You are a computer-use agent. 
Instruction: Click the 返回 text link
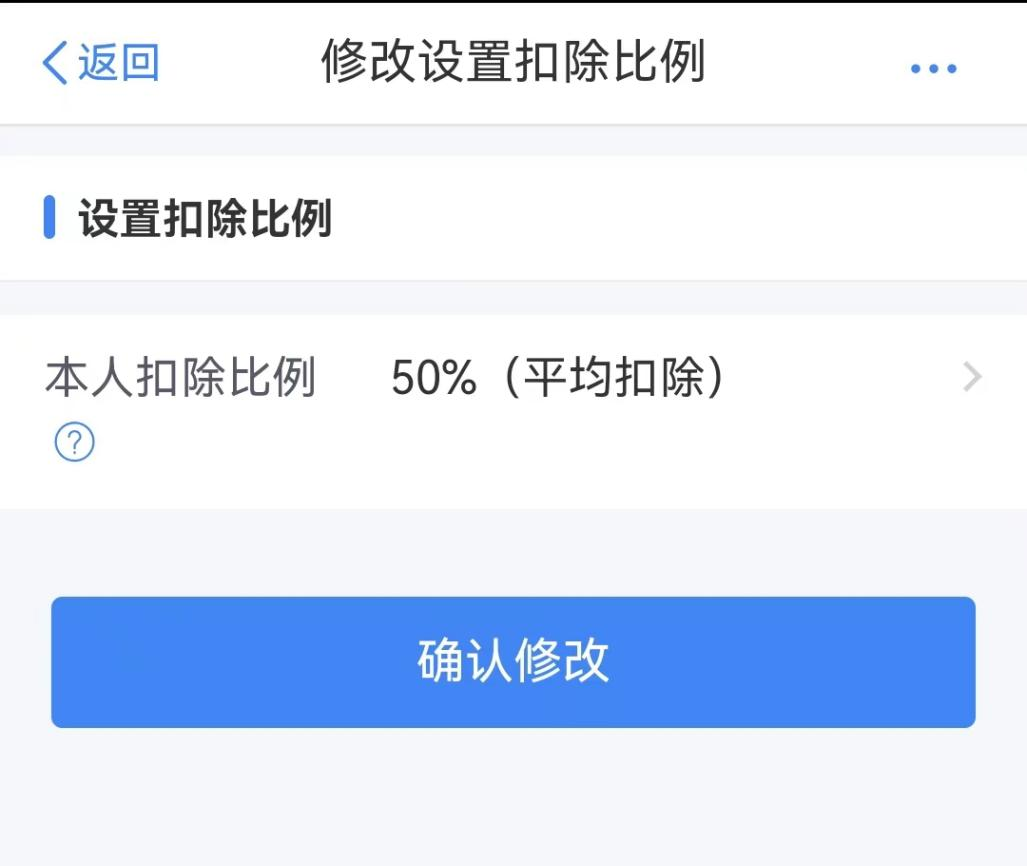(x=119, y=63)
